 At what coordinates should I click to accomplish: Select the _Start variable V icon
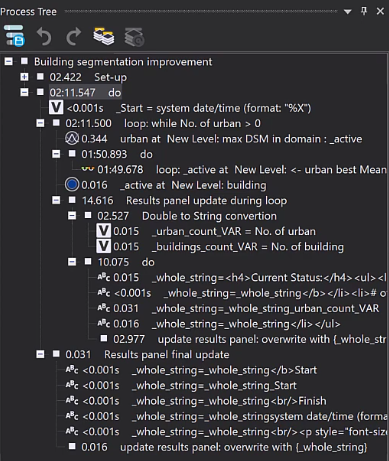[x=56, y=108]
